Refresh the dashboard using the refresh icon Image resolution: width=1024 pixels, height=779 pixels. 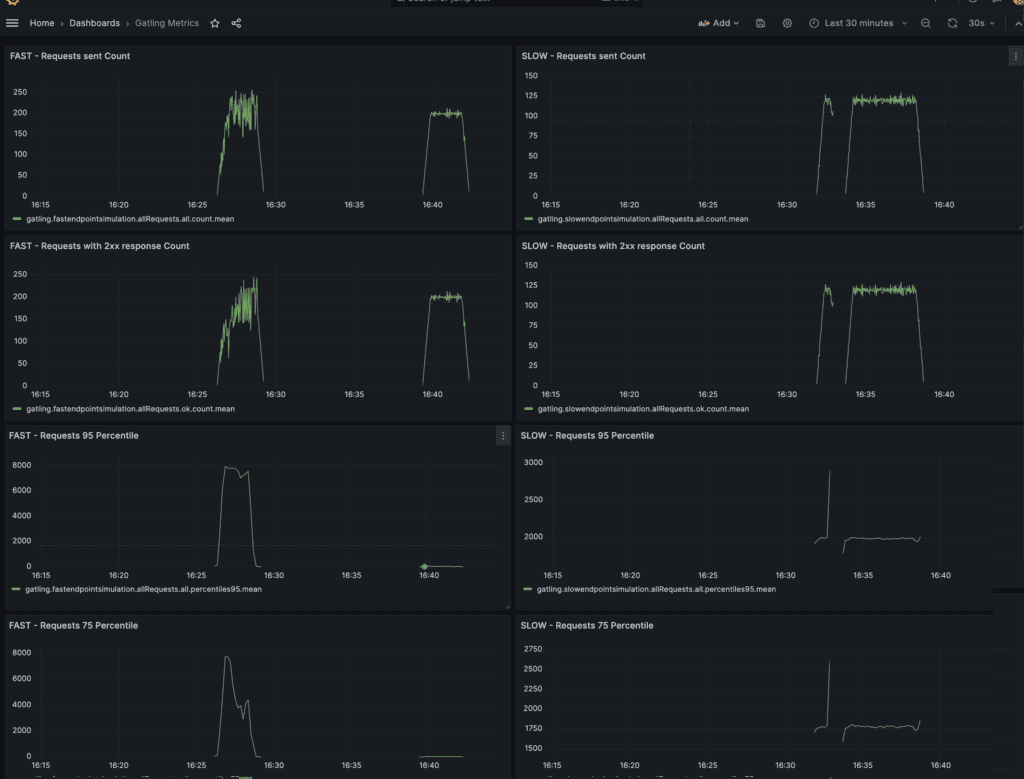coord(952,23)
